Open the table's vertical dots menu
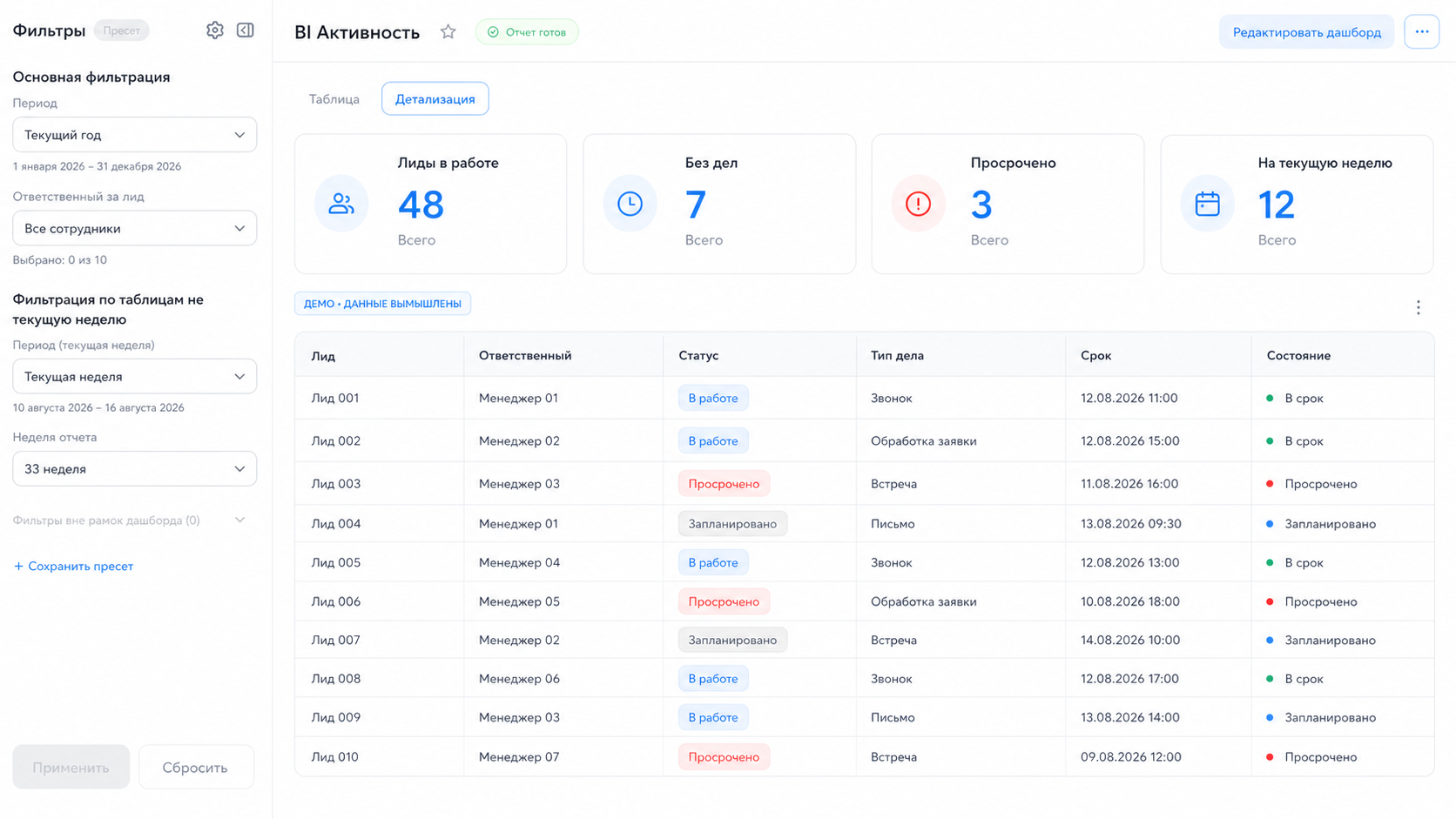 click(x=1418, y=307)
